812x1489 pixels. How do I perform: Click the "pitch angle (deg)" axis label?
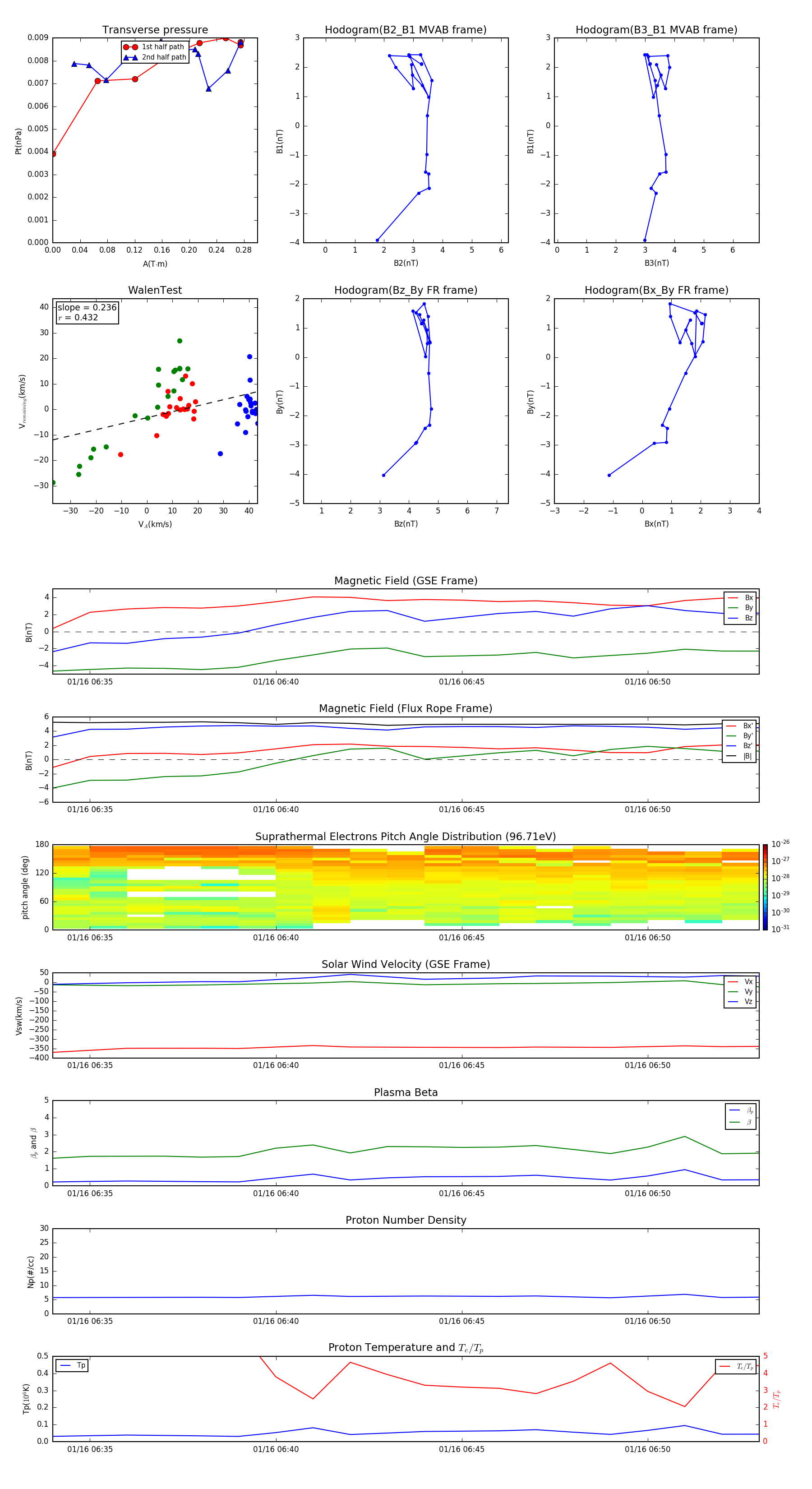pyautogui.click(x=25, y=887)
